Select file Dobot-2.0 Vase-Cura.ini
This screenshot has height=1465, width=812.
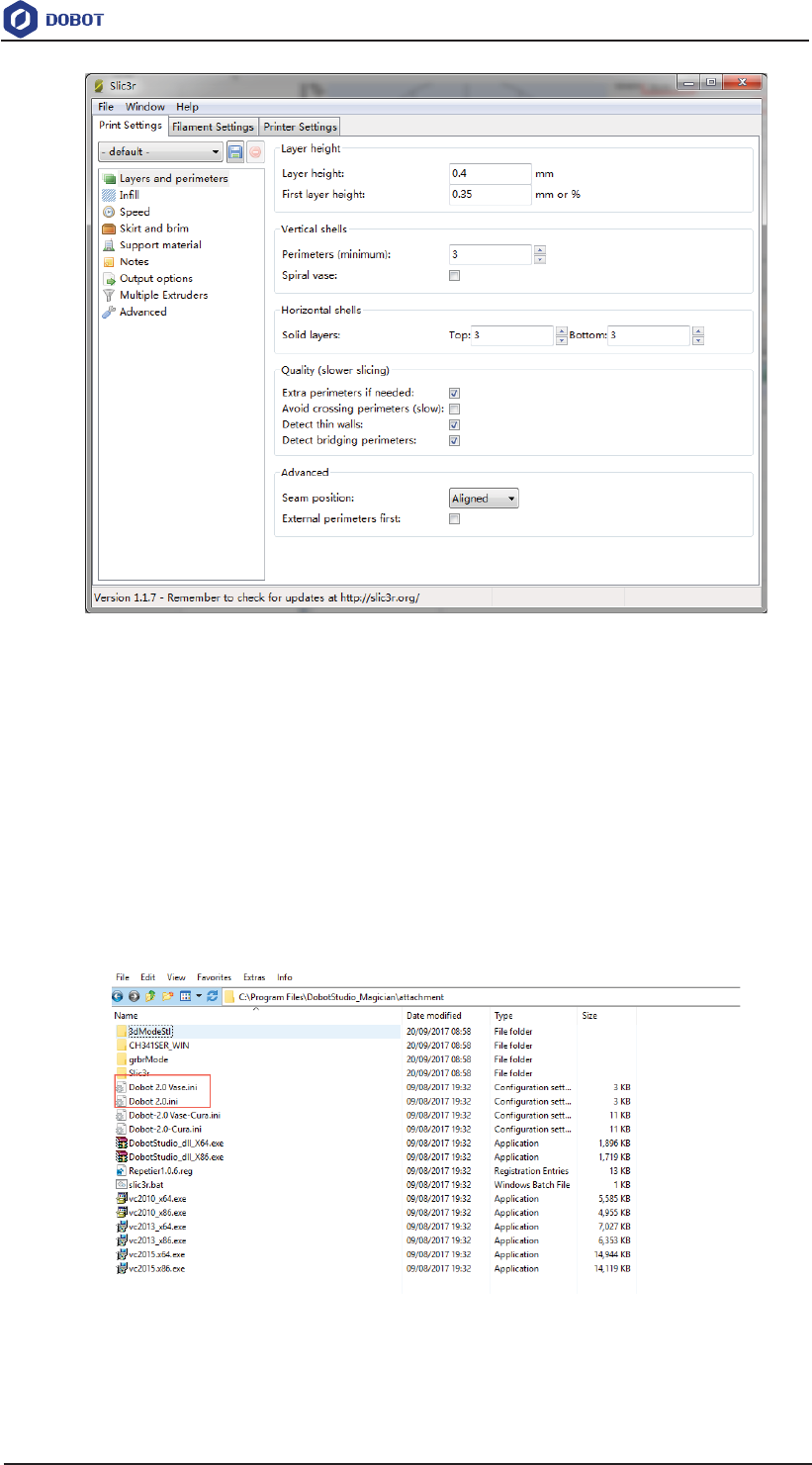(x=168, y=1115)
